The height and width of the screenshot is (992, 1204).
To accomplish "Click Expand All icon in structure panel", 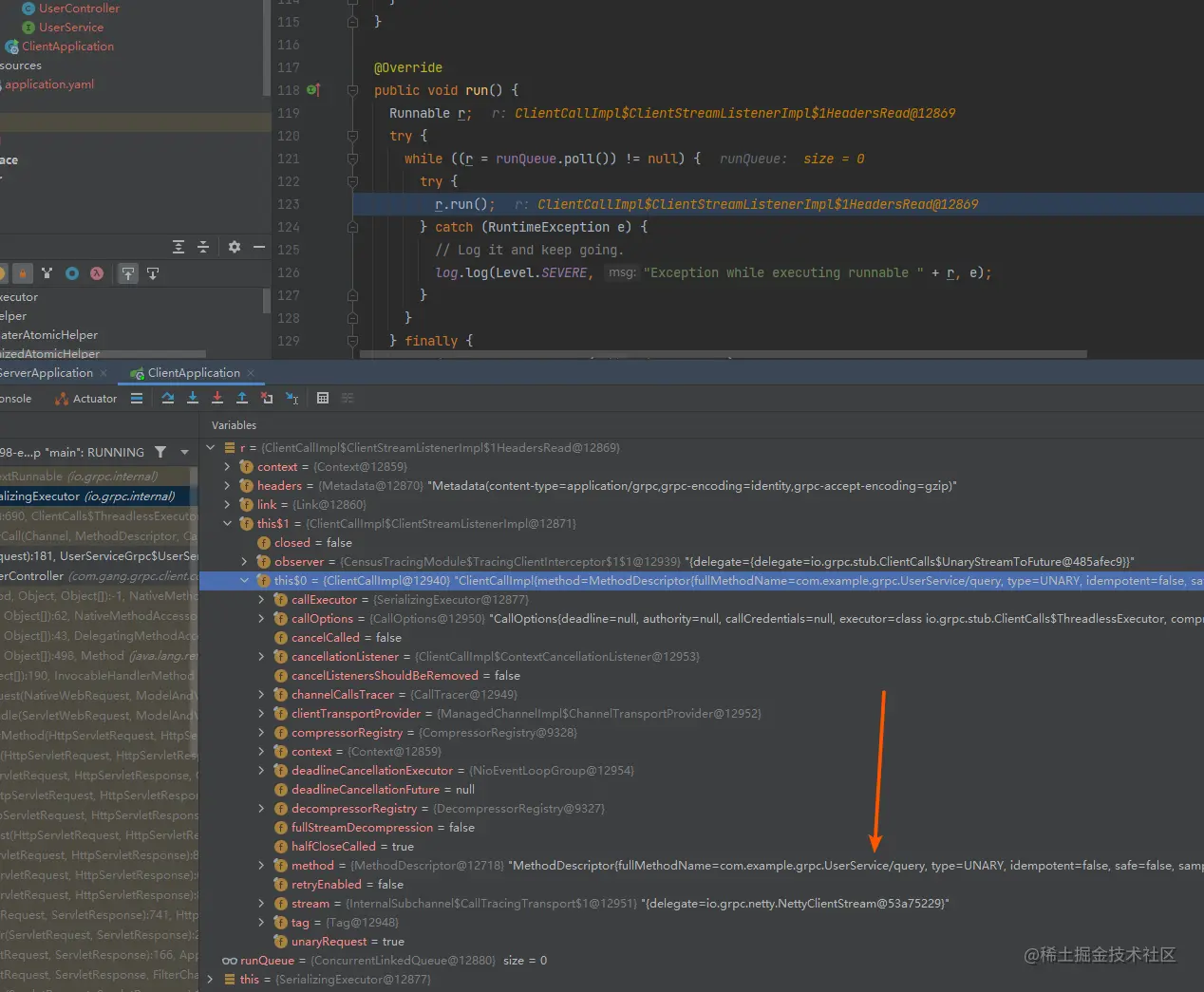I will pyautogui.click(x=179, y=247).
